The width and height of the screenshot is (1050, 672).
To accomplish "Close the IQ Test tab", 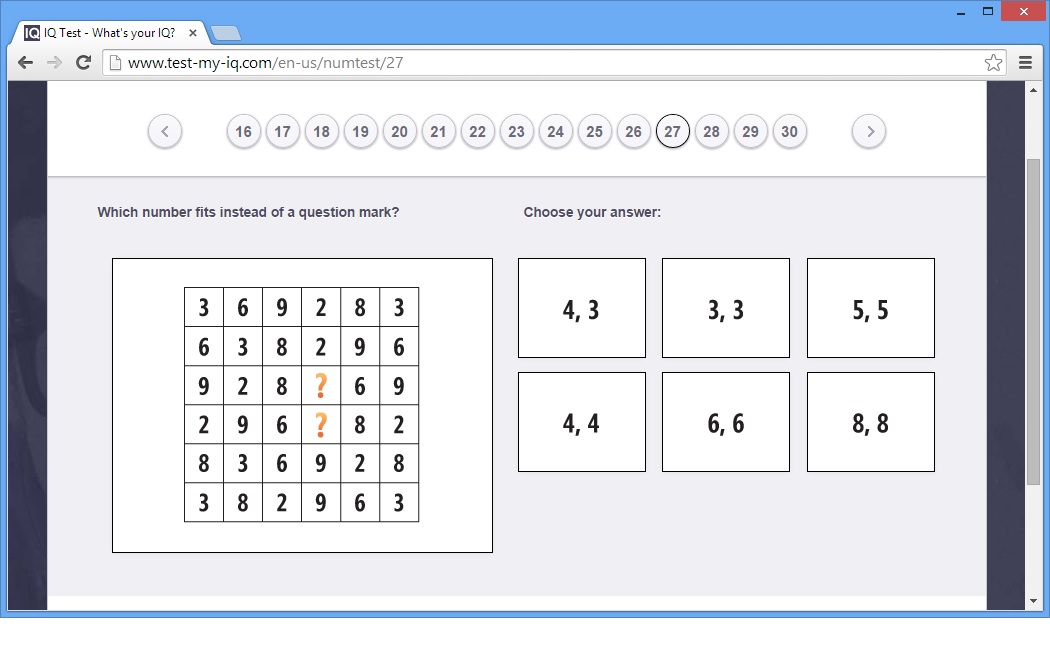I will tap(193, 33).
